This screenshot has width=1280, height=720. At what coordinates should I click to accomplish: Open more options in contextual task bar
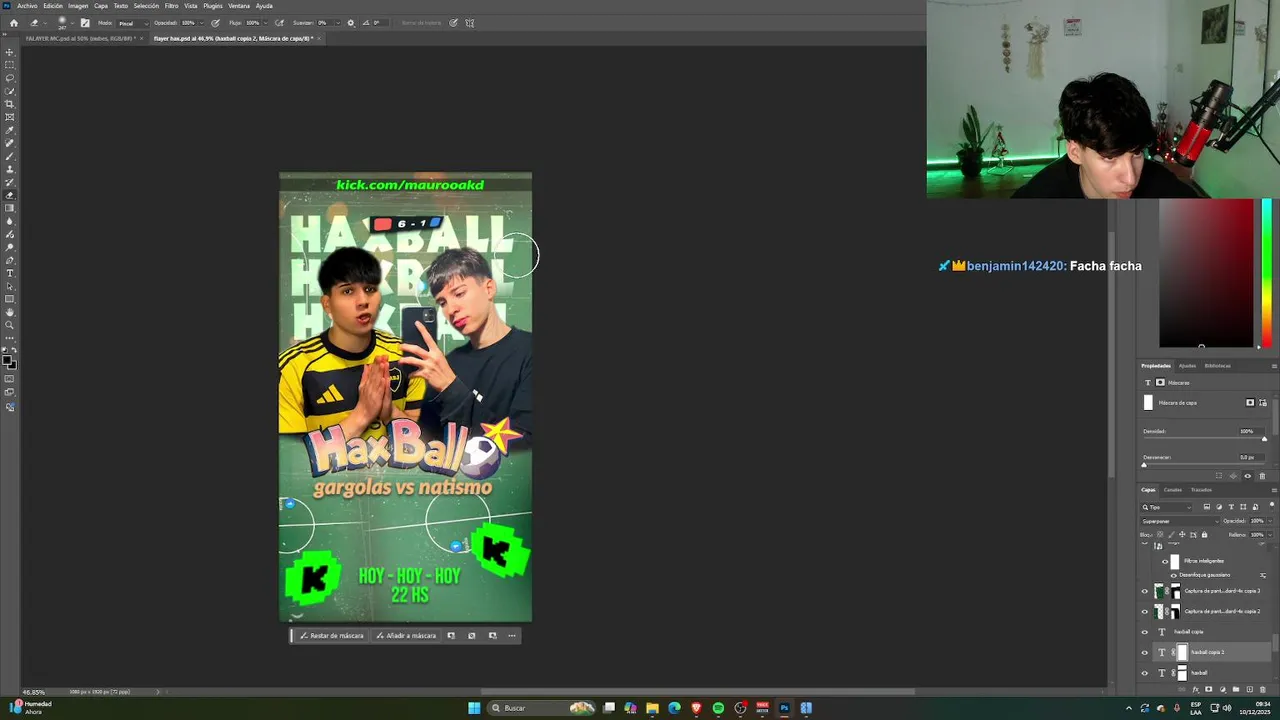pos(512,636)
